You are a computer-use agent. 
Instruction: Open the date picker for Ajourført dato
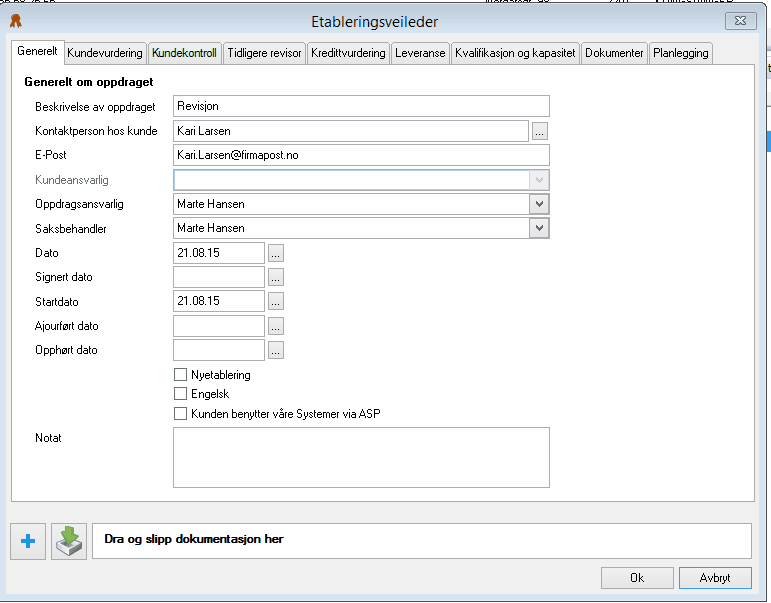coord(275,326)
